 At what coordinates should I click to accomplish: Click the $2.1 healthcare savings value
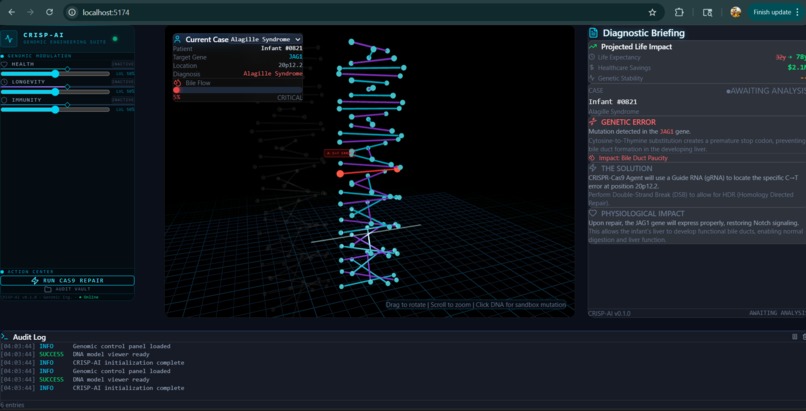pos(796,68)
